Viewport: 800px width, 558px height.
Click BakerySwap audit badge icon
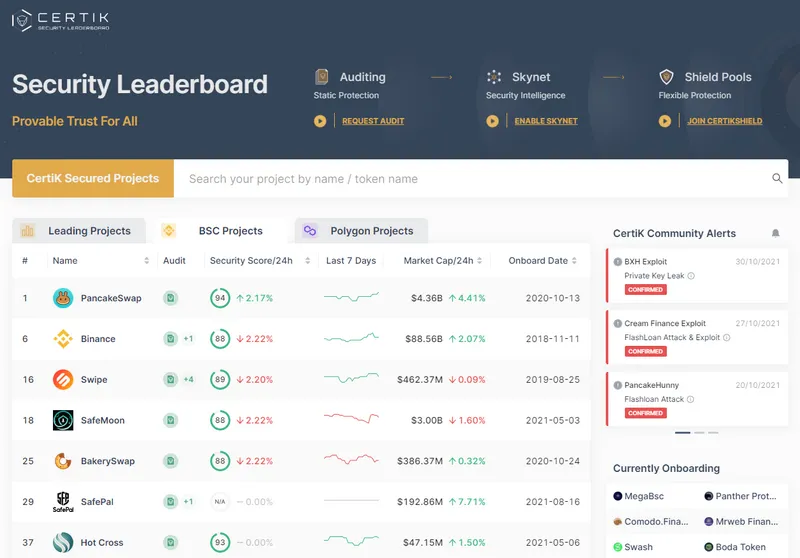tap(170, 461)
